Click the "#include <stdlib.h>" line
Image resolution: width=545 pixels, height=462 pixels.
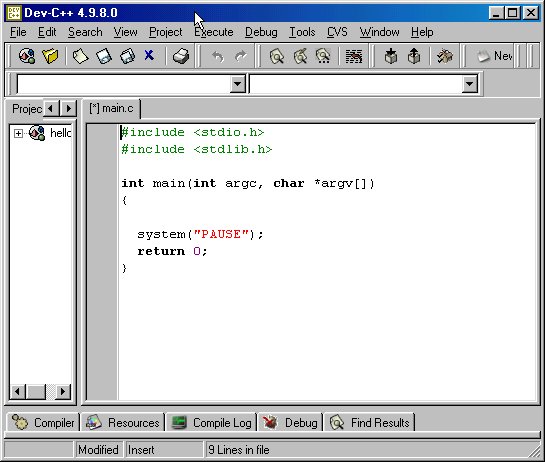pos(196,149)
